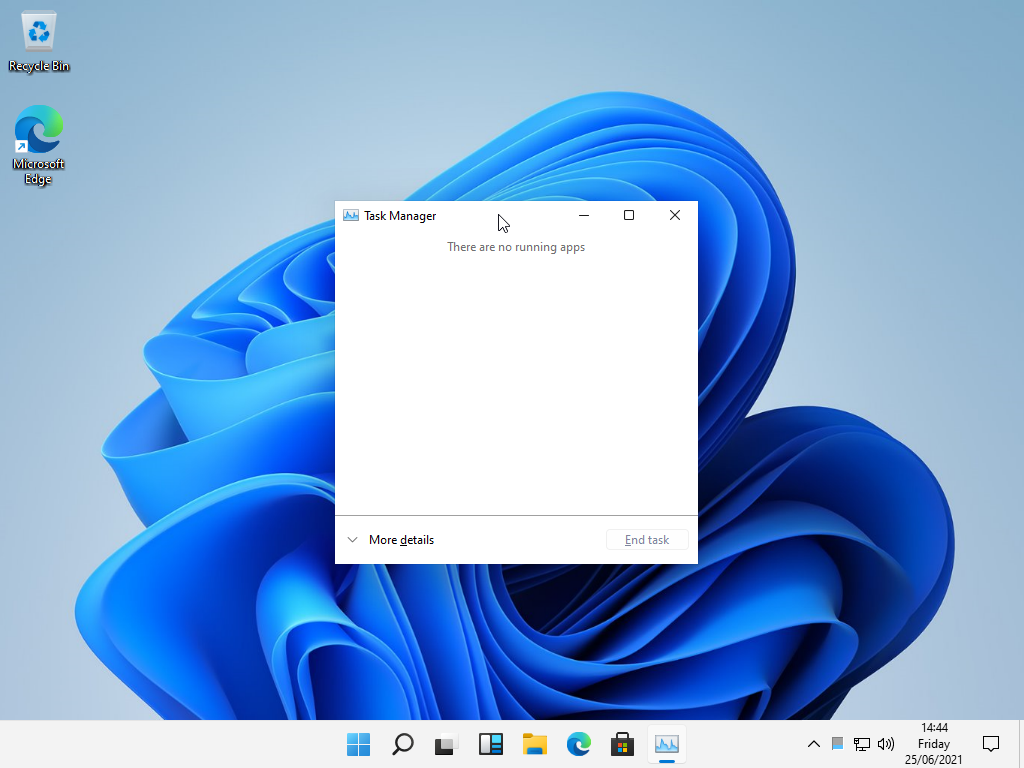The width and height of the screenshot is (1024, 768).
Task: Open the notification center speech bubble
Action: point(991,744)
